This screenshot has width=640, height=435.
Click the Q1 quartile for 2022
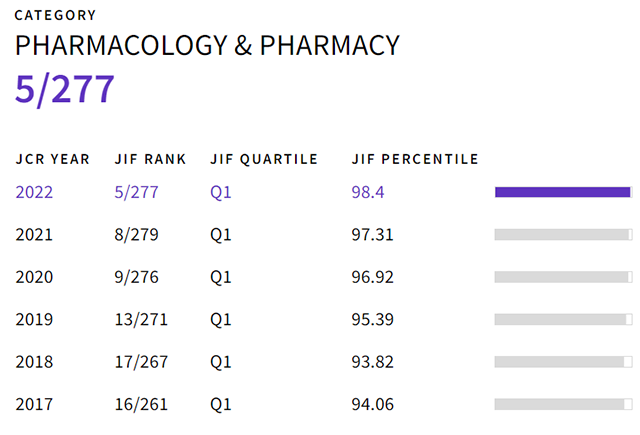pos(220,192)
